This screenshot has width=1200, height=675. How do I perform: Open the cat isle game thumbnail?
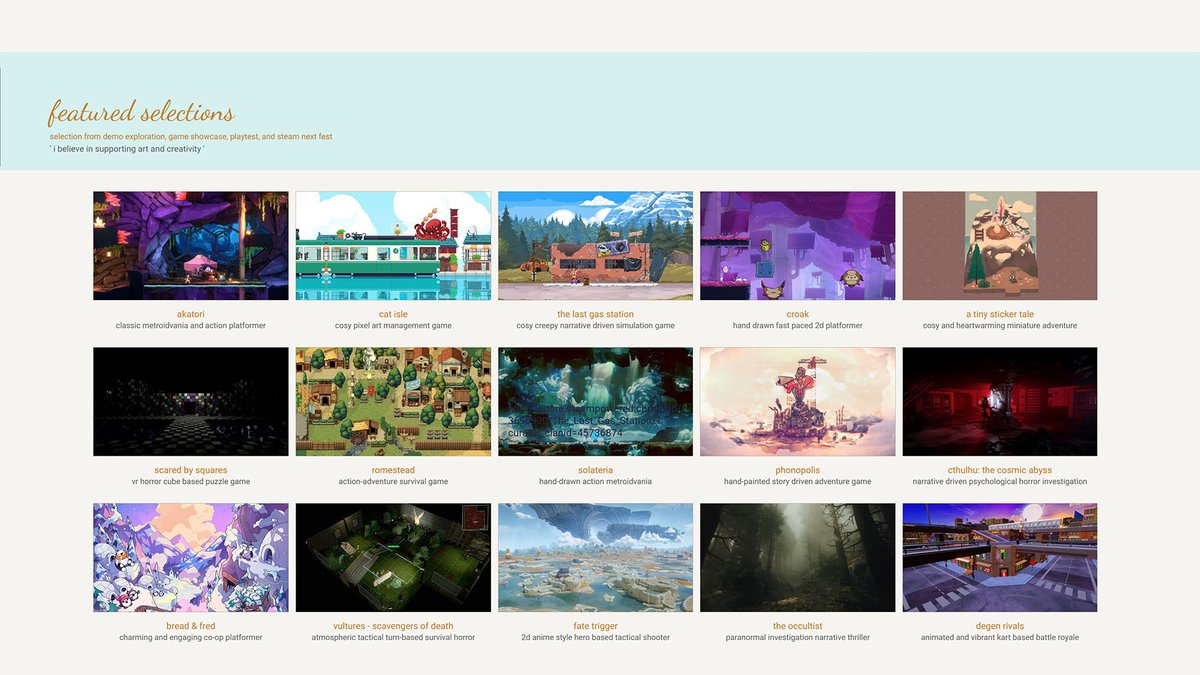pos(393,246)
